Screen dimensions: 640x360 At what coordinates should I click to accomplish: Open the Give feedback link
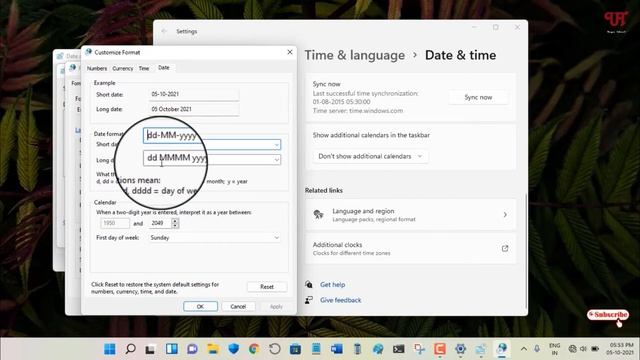340,300
